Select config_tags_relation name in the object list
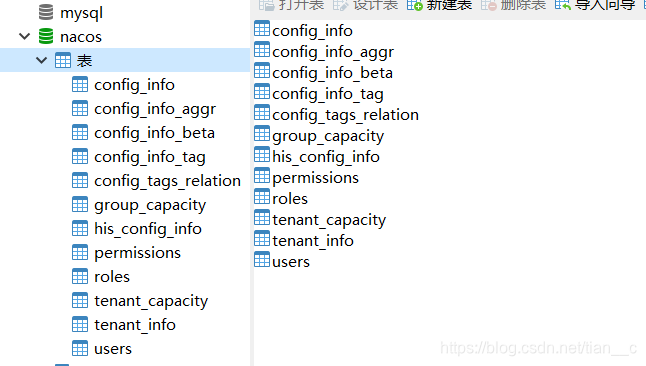Viewport: 646px width, 366px height. click(345, 115)
